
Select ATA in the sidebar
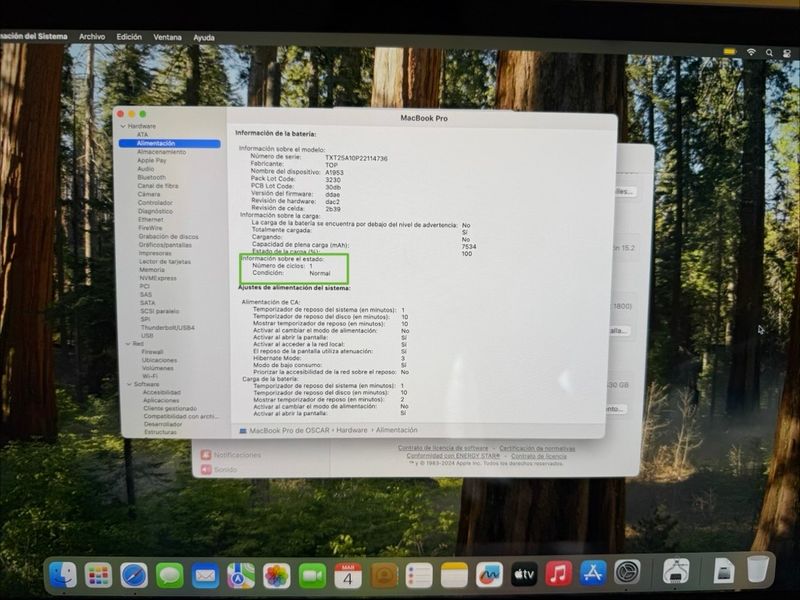[x=142, y=135]
